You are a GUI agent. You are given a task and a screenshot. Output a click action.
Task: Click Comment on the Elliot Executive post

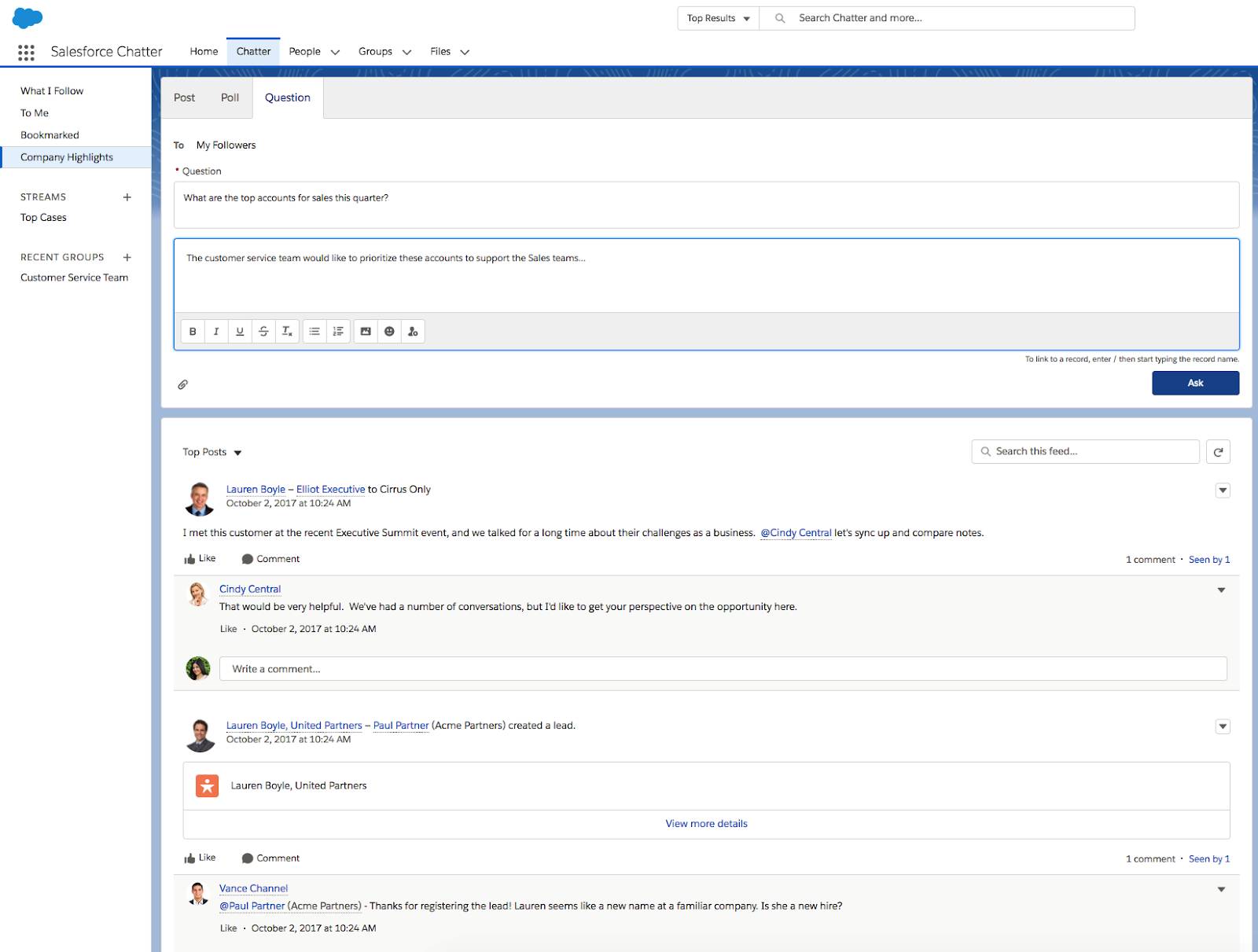click(x=270, y=559)
